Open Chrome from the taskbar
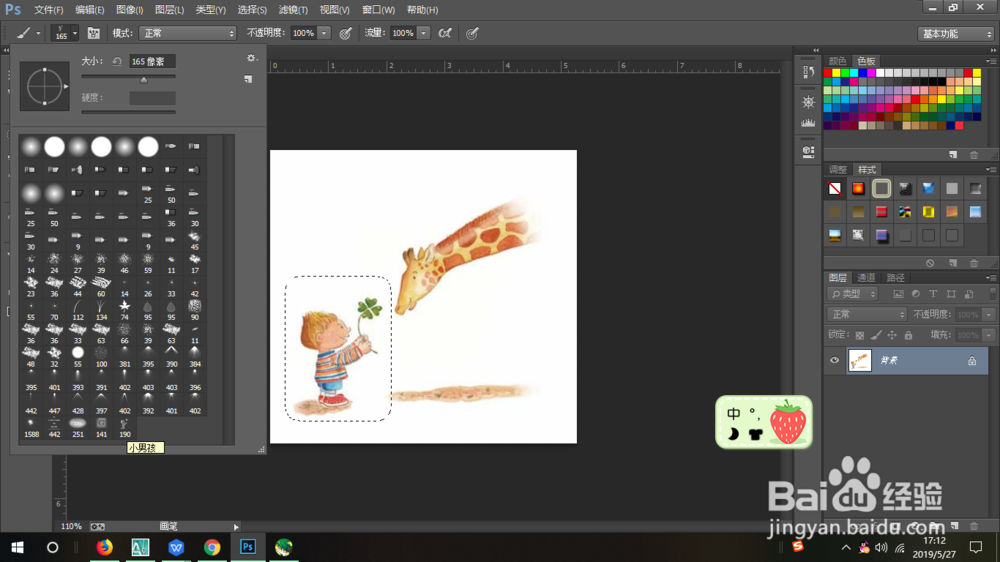Screen dimensions: 1000x562 click(x=212, y=547)
